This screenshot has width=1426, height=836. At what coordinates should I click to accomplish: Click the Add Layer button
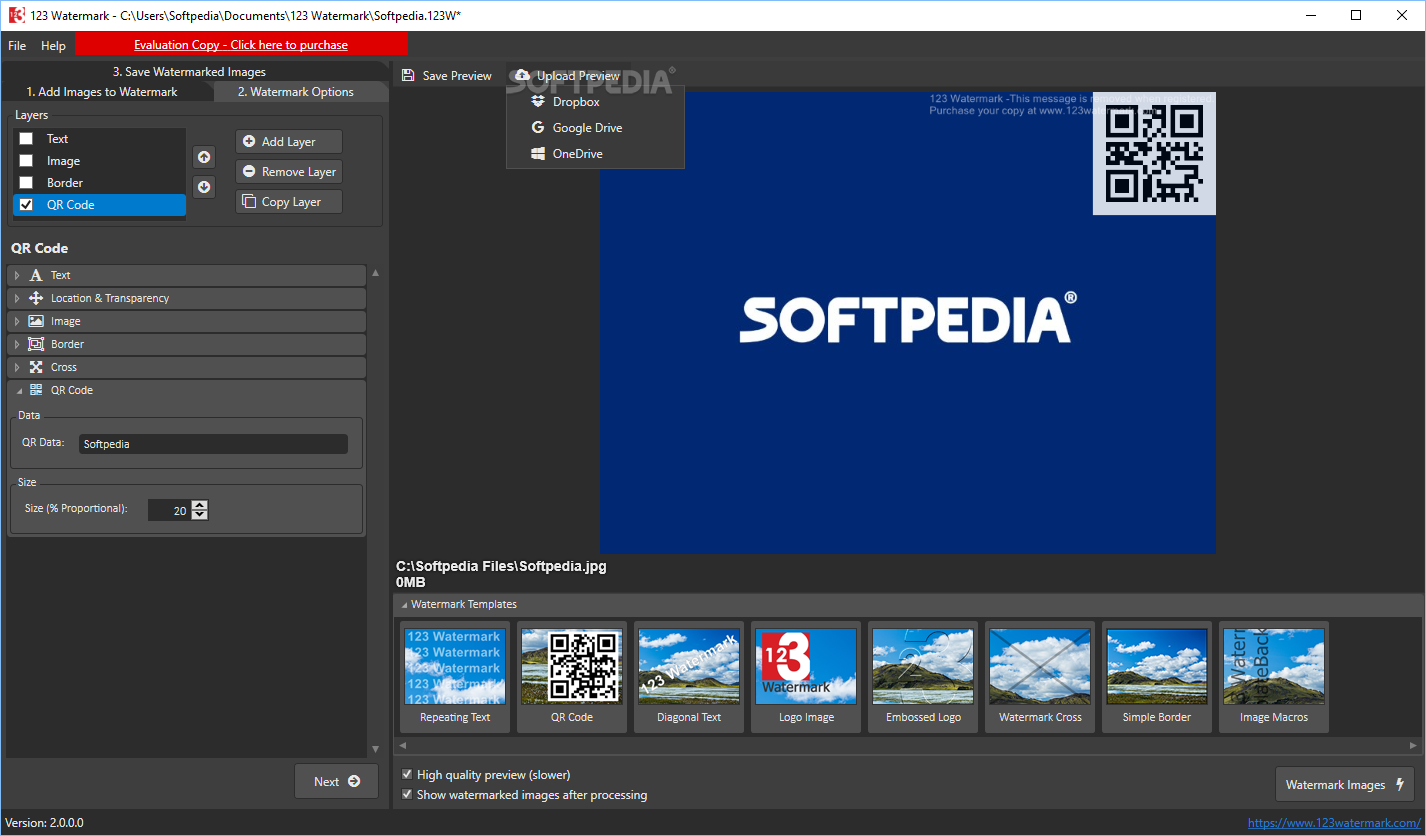tap(289, 142)
